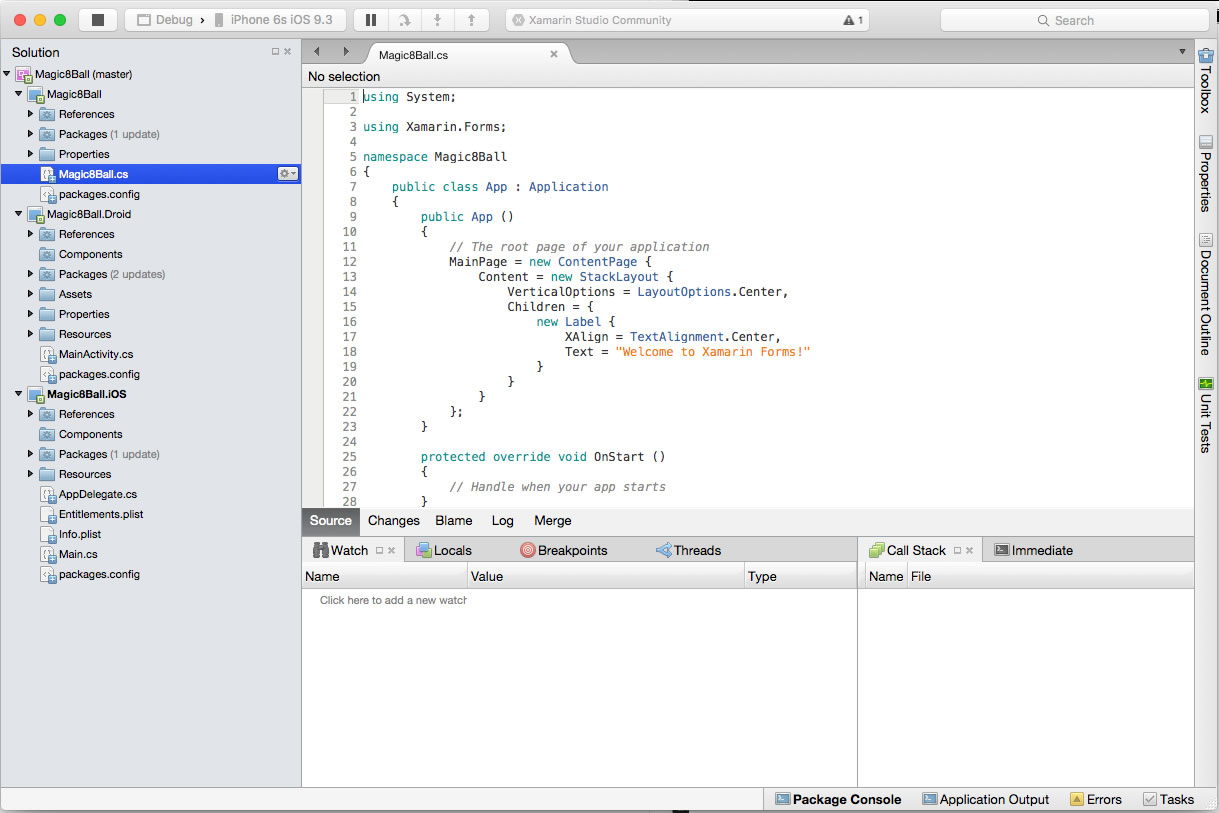
Task: Stop the debugging session
Action: pos(98,20)
